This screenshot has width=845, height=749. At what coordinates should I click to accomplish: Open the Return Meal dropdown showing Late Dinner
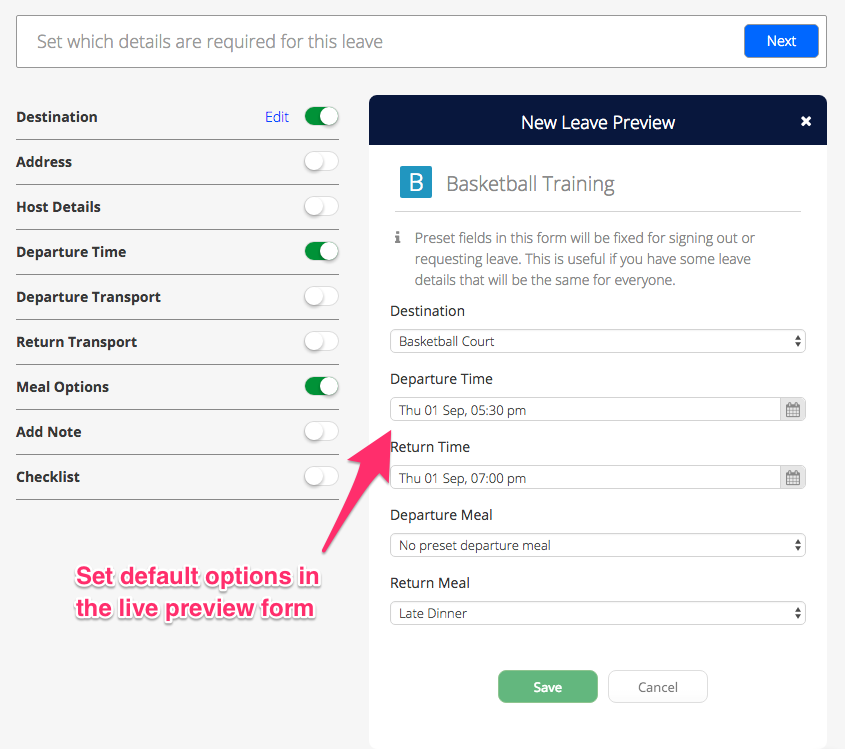pos(597,613)
